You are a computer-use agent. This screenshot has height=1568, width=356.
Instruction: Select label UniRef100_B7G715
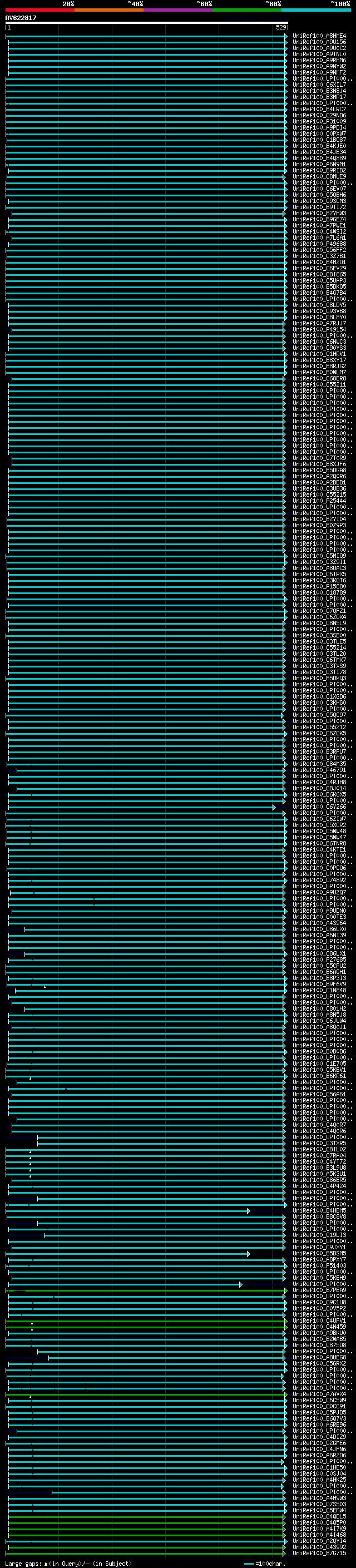319,1553
